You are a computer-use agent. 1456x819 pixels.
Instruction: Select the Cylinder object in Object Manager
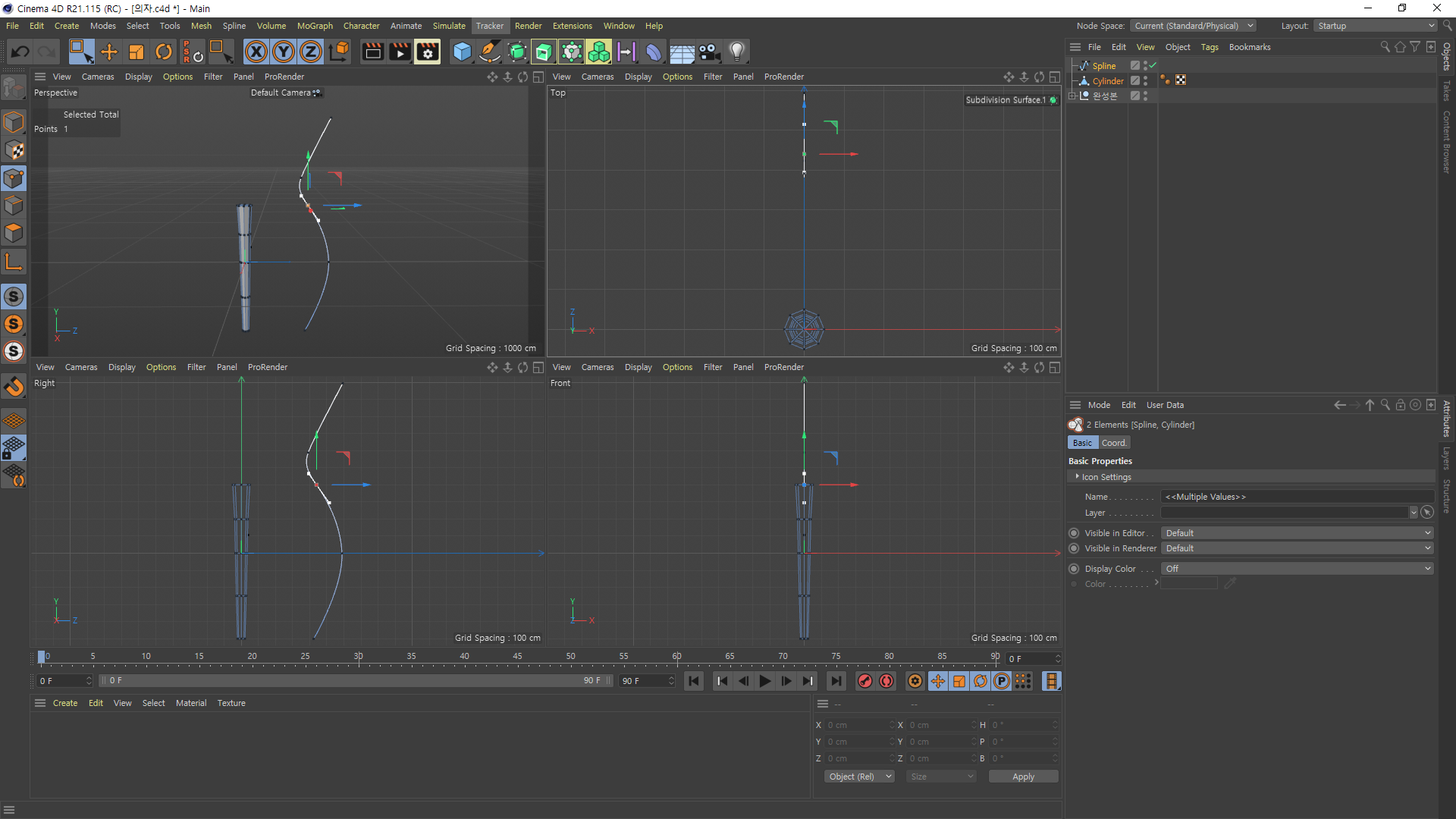click(x=1107, y=81)
